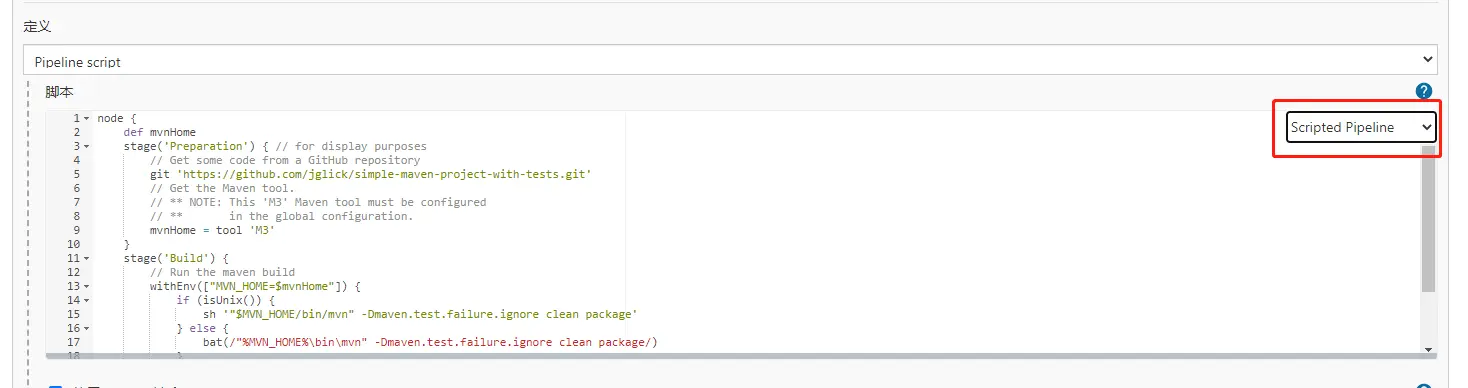This screenshot has height=388, width=1468.
Task: Open help icon beside the 脚本 label
Action: [1424, 91]
